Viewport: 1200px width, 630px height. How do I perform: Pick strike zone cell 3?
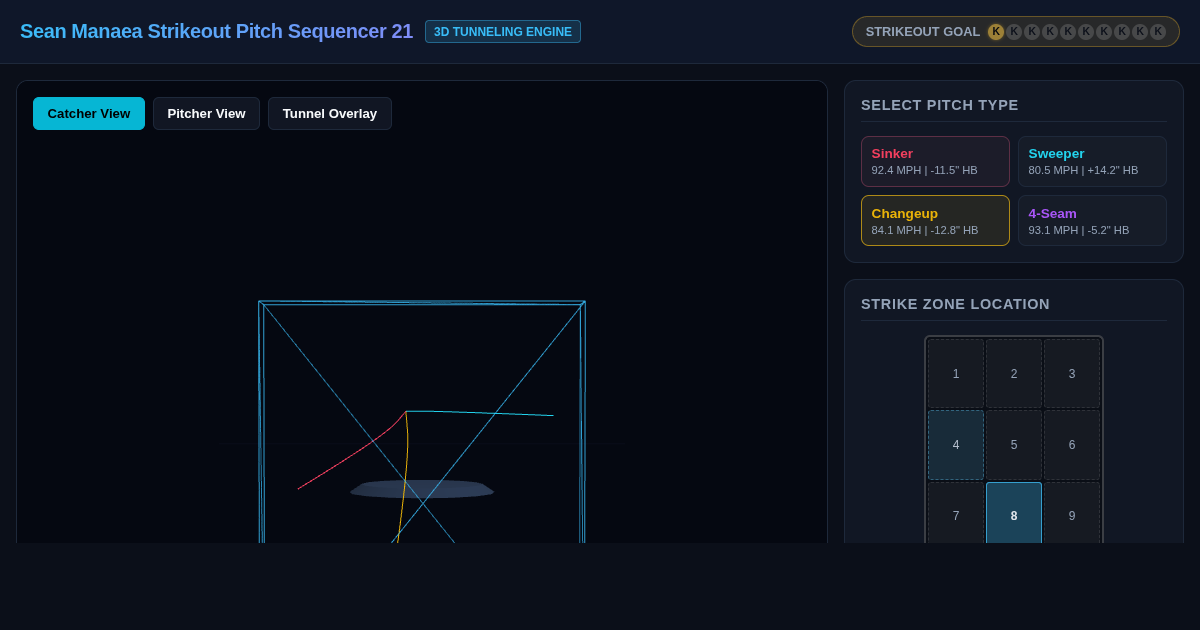(x=1072, y=373)
